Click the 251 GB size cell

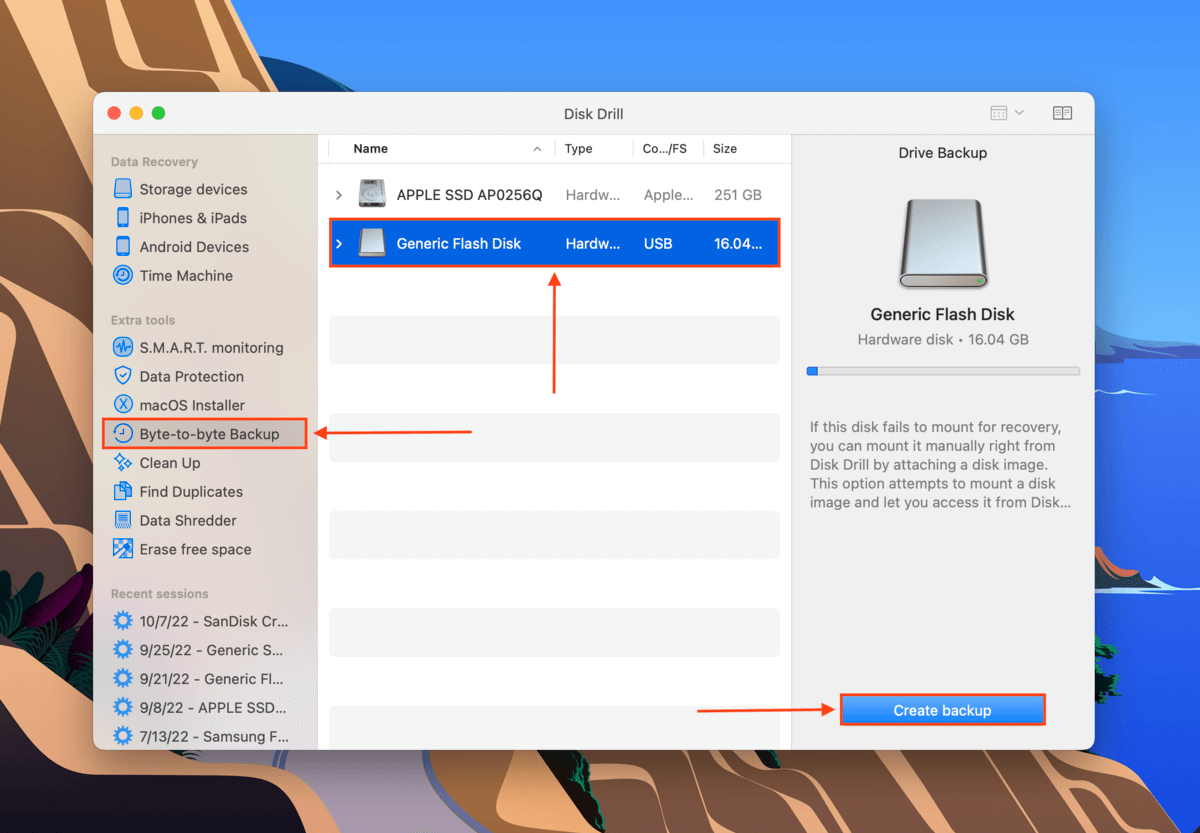click(738, 195)
